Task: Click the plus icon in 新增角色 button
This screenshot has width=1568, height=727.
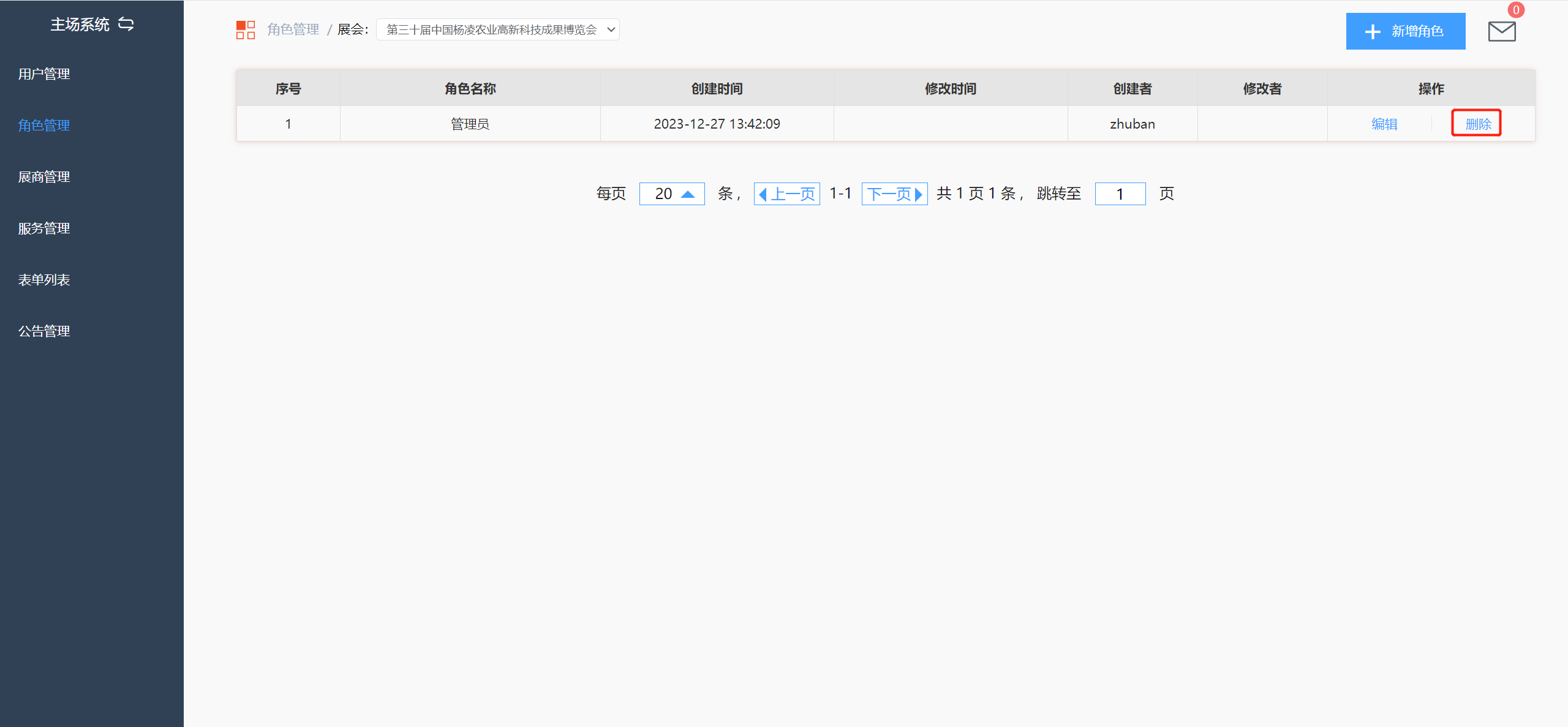Action: [x=1373, y=31]
